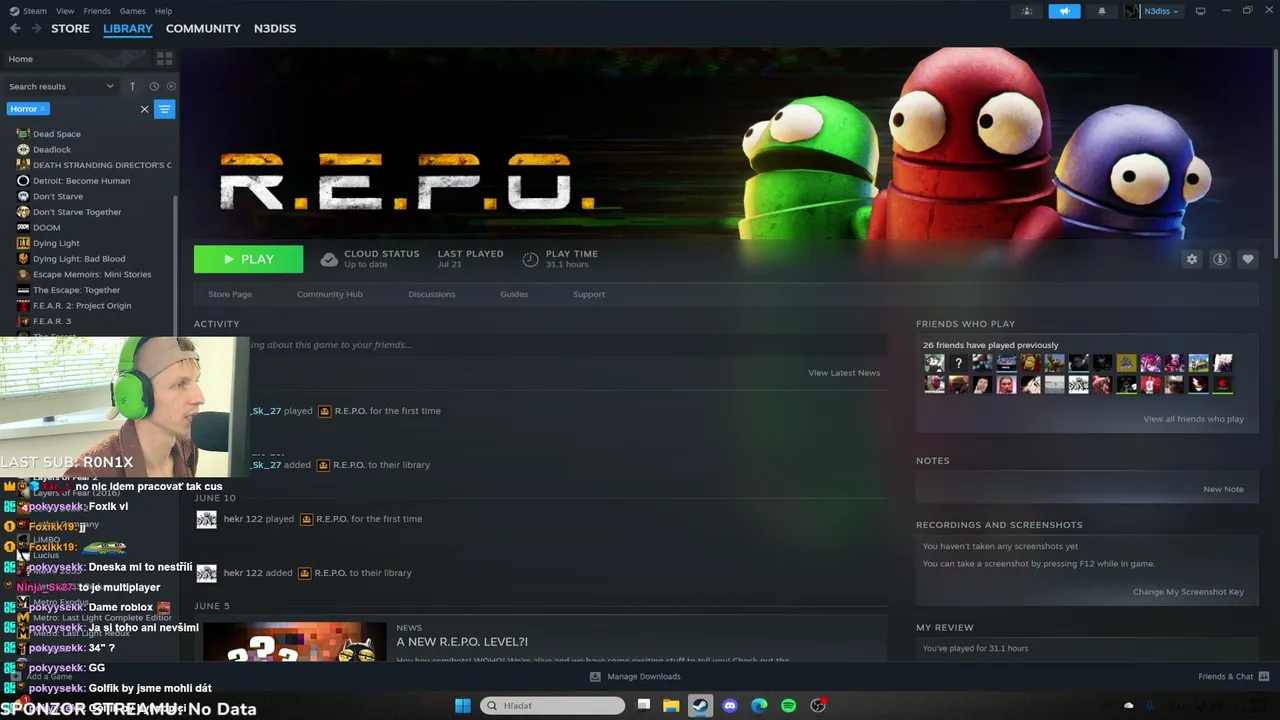
Task: Open the Search results dropdown
Action: (61, 86)
